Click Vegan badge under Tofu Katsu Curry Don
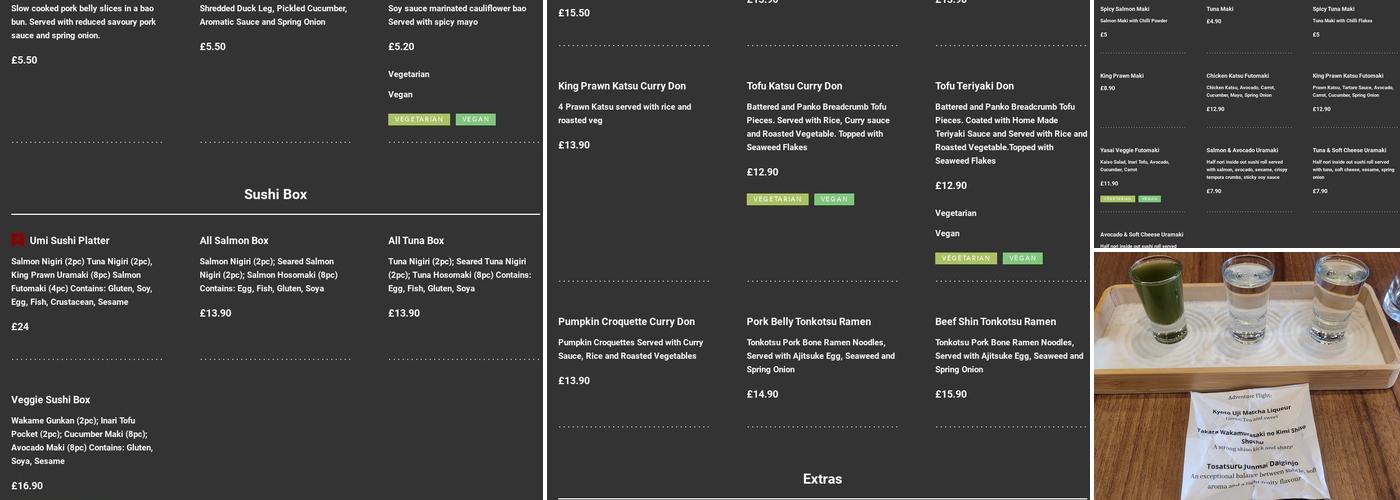The width and height of the screenshot is (1400, 500). 834,200
